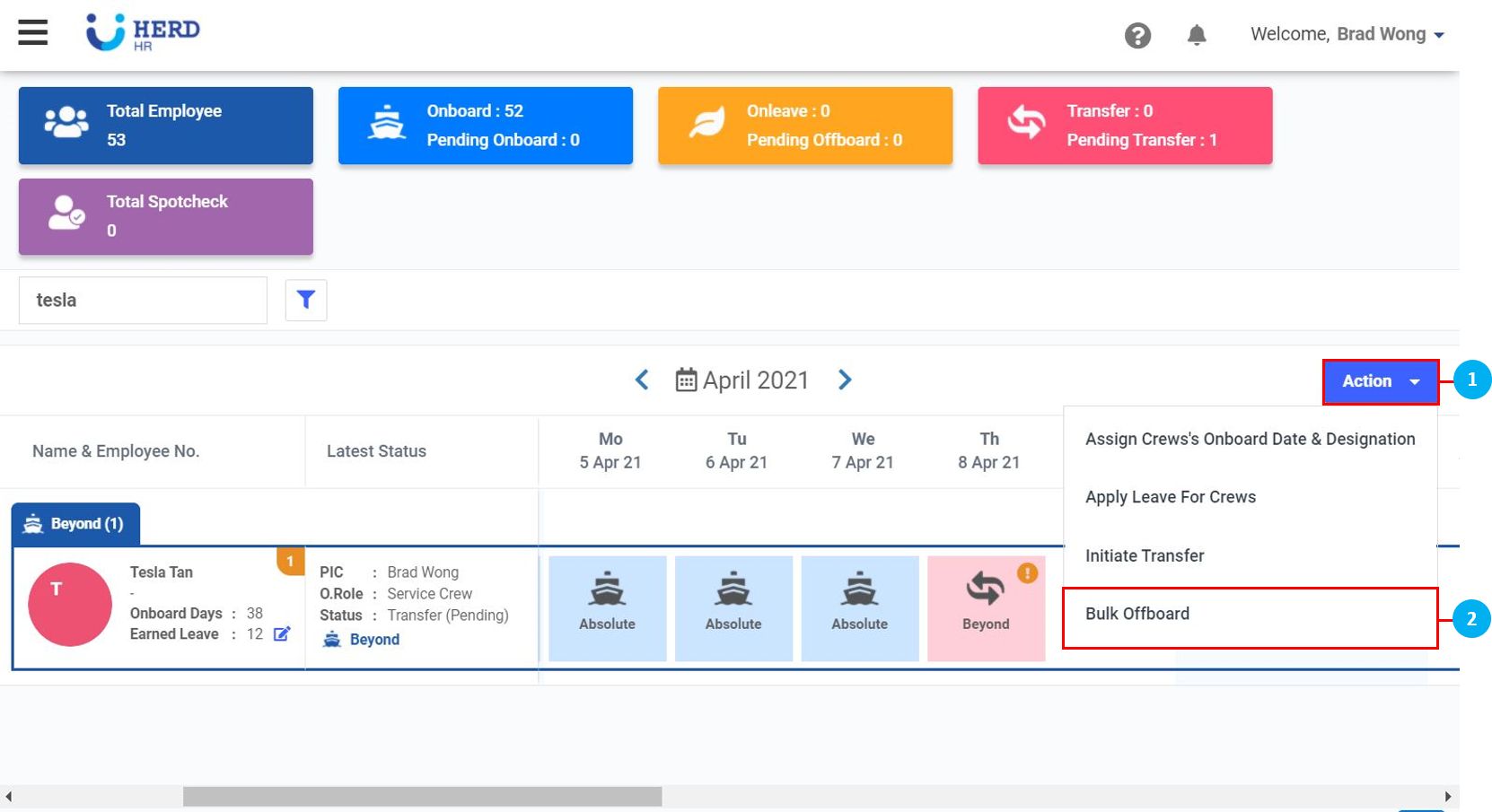Choose Initiate Transfer menu option
This screenshot has width=1492, height=812.
(1145, 555)
